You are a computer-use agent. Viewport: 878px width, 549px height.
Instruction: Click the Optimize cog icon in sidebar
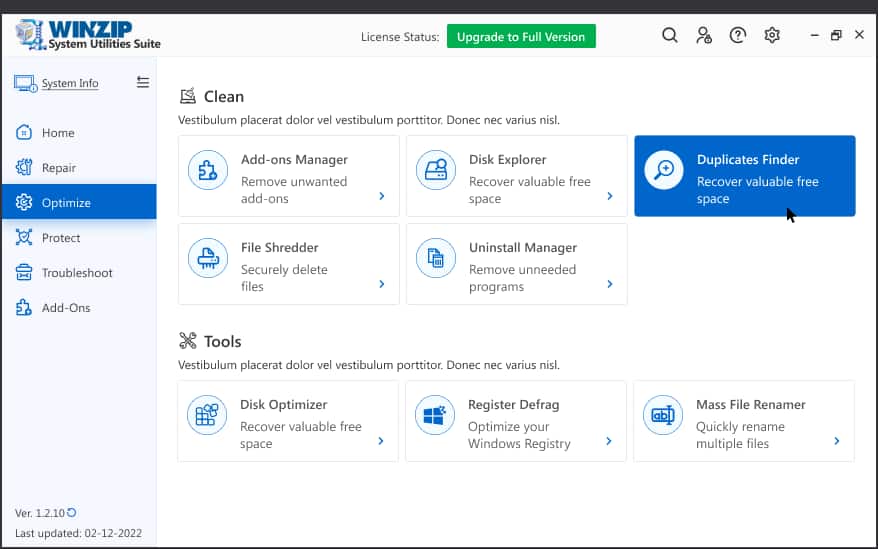tap(24, 202)
